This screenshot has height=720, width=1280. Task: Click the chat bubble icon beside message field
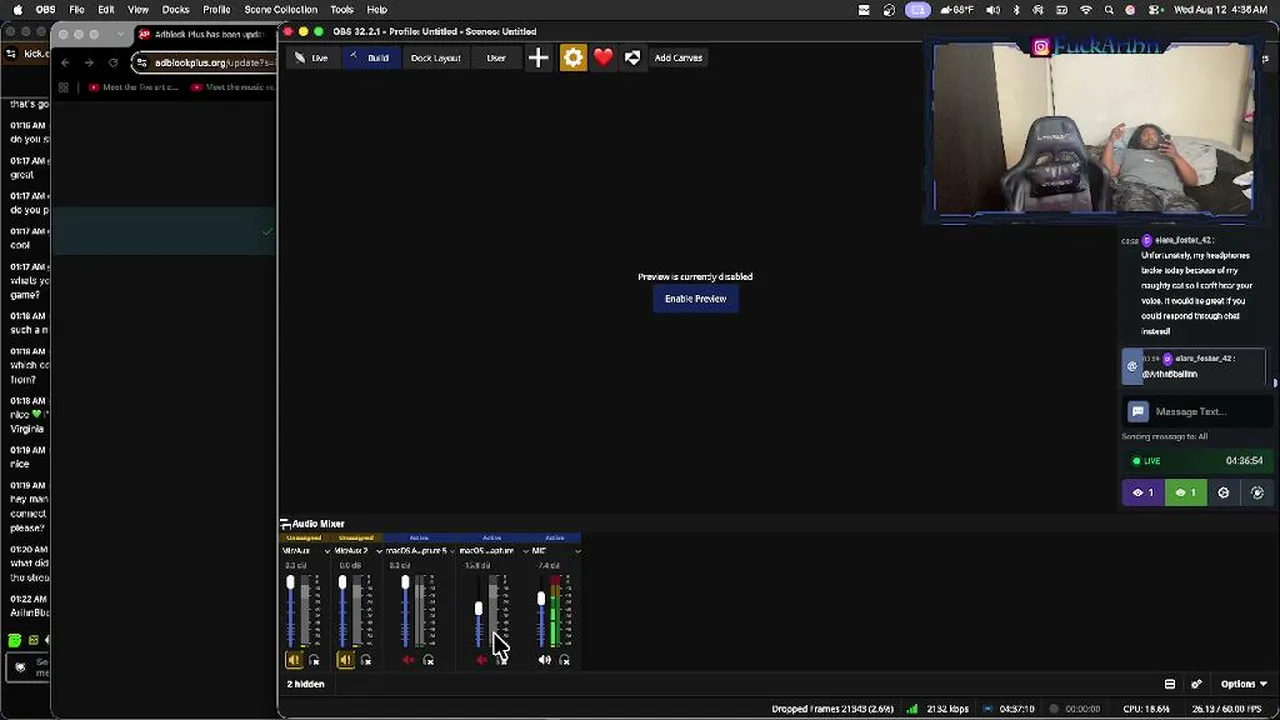point(1137,411)
